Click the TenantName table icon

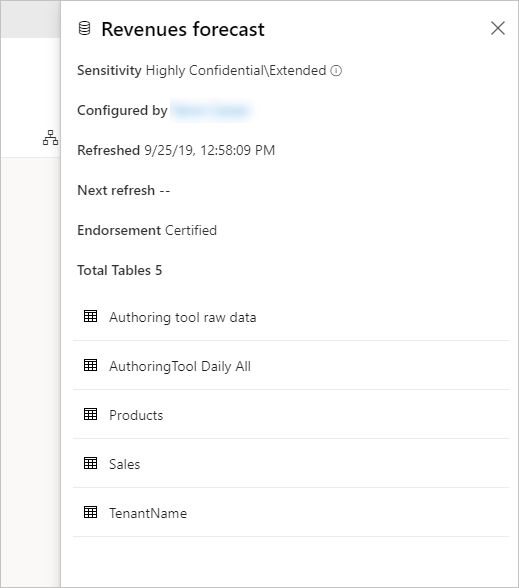(x=90, y=512)
